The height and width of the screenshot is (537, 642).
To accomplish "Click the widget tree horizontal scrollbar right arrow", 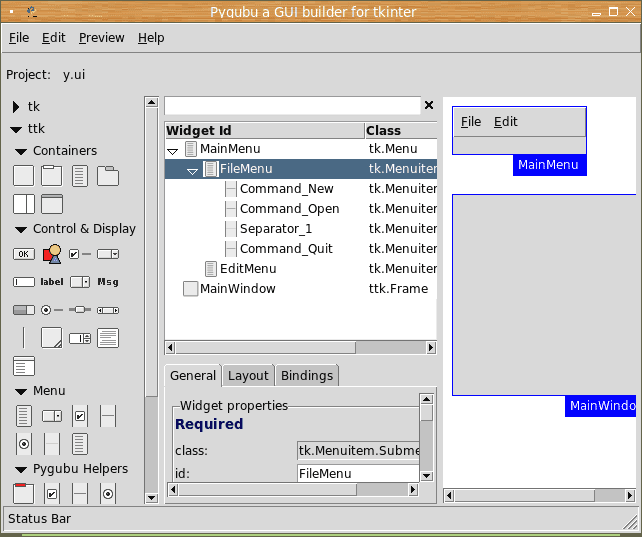I will point(431,347).
